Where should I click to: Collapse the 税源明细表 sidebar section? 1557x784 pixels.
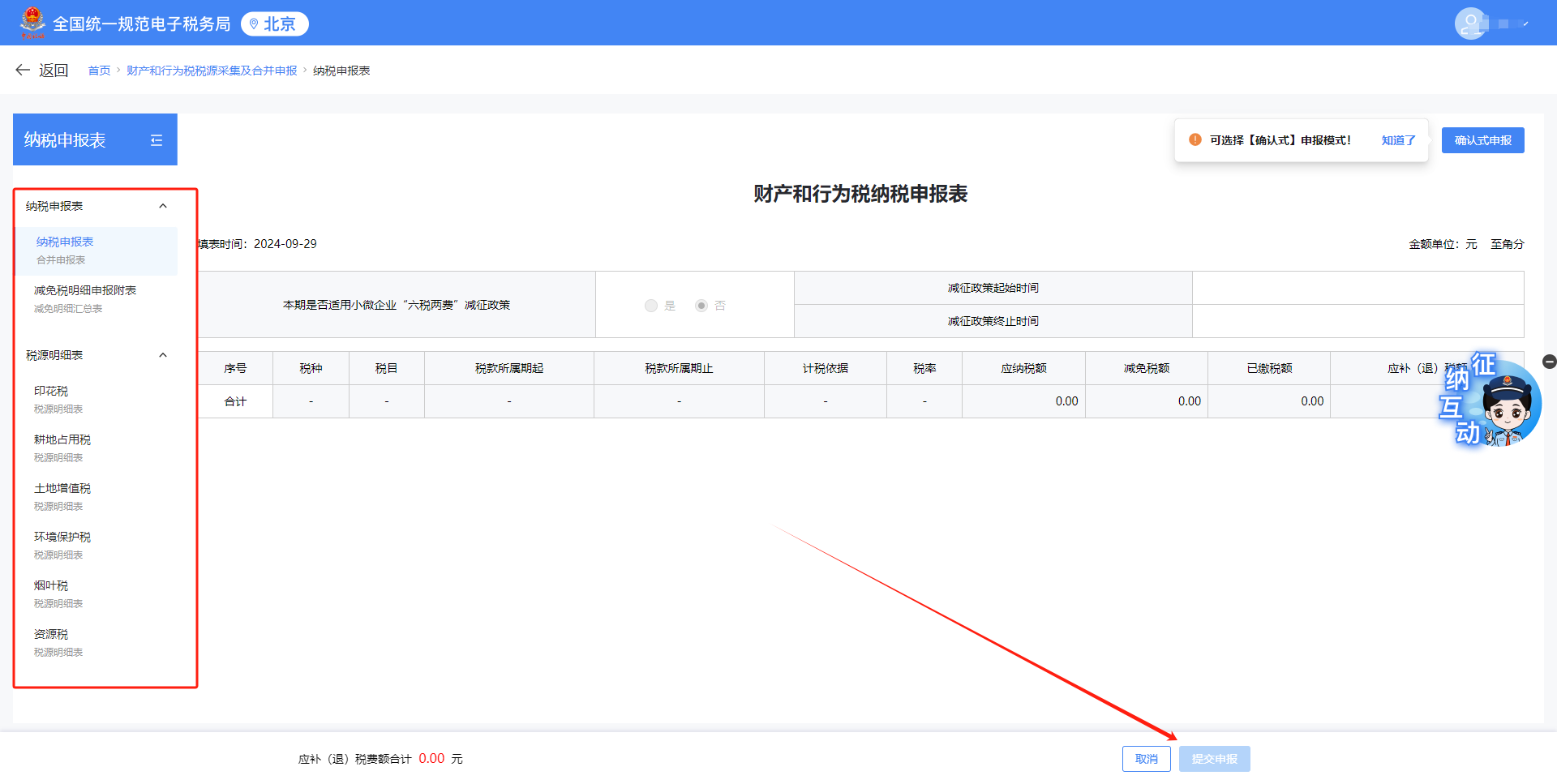pos(163,354)
